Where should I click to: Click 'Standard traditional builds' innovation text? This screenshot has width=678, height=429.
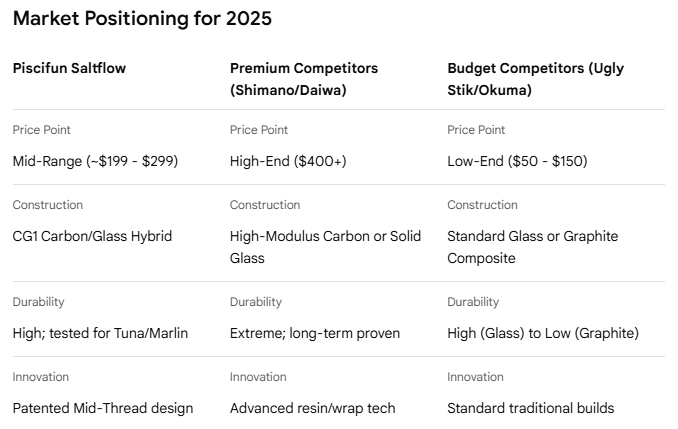[530, 408]
